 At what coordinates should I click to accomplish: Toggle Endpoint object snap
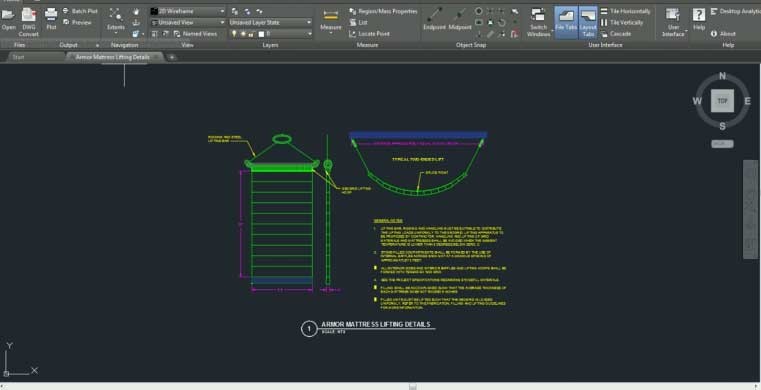click(434, 18)
